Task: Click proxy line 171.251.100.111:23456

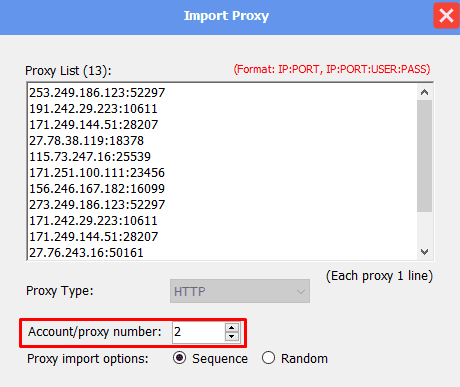Action: [97, 173]
